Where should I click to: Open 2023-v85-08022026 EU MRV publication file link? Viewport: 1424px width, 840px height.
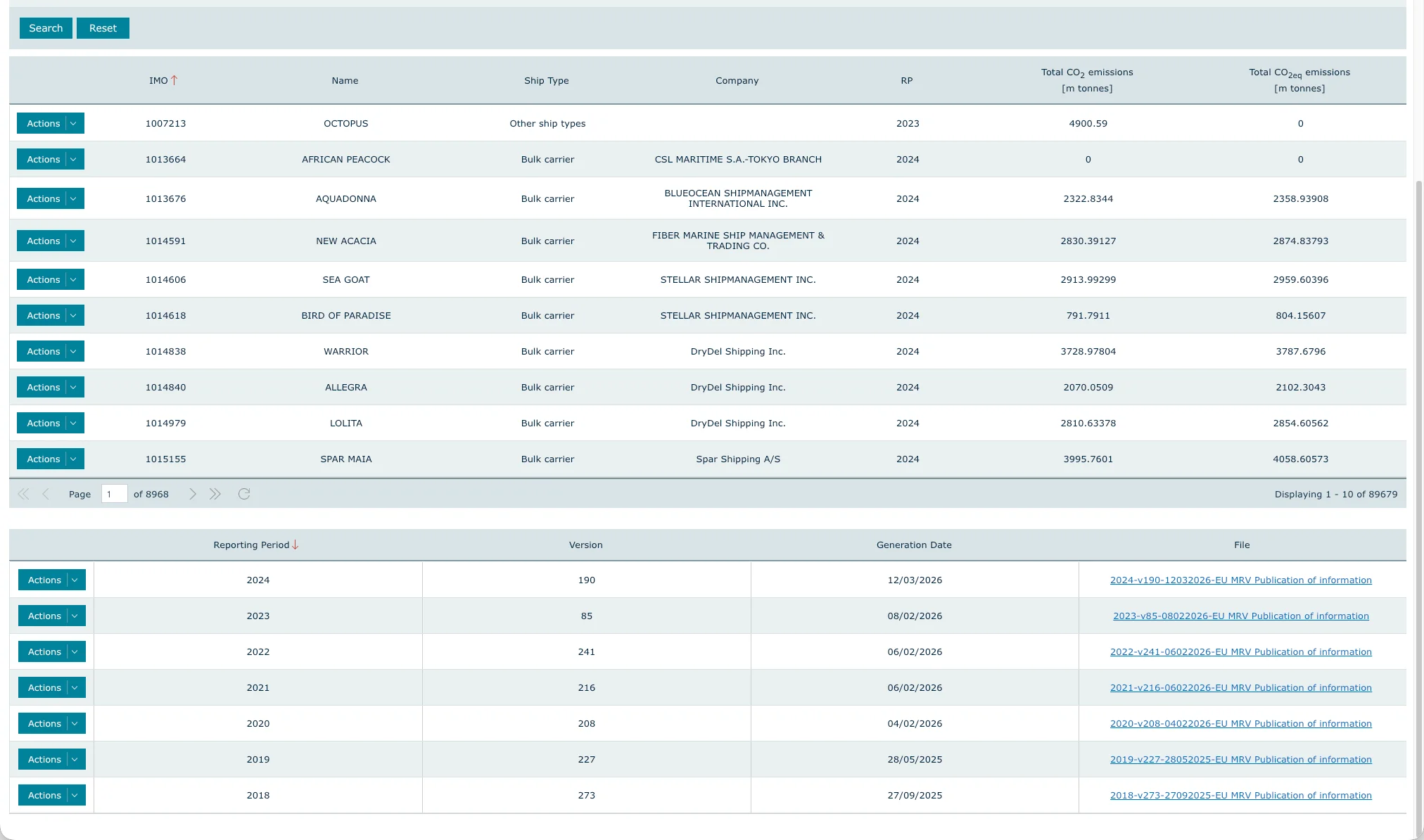tap(1240, 616)
